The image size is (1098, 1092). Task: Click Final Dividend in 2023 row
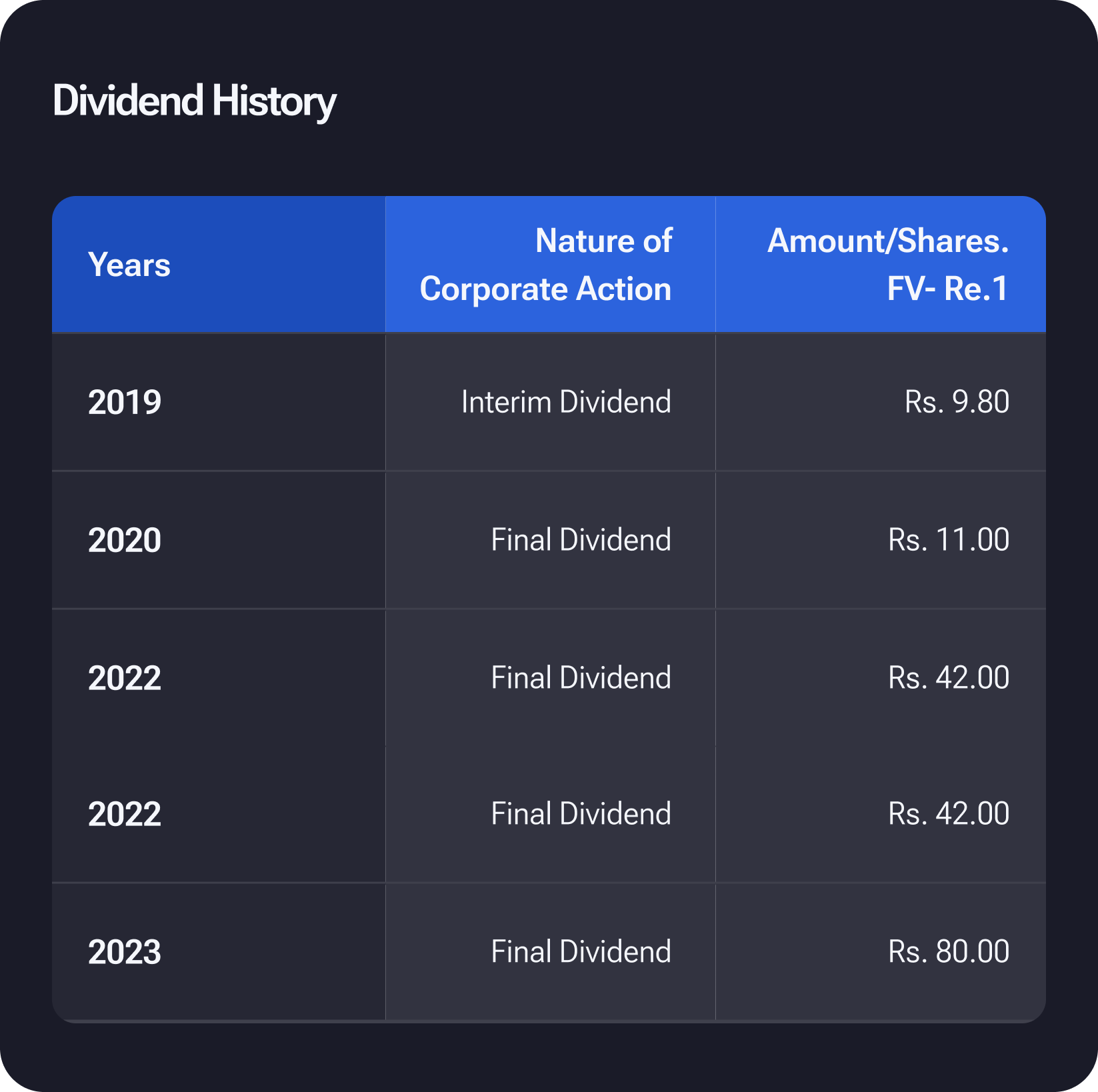pos(581,952)
